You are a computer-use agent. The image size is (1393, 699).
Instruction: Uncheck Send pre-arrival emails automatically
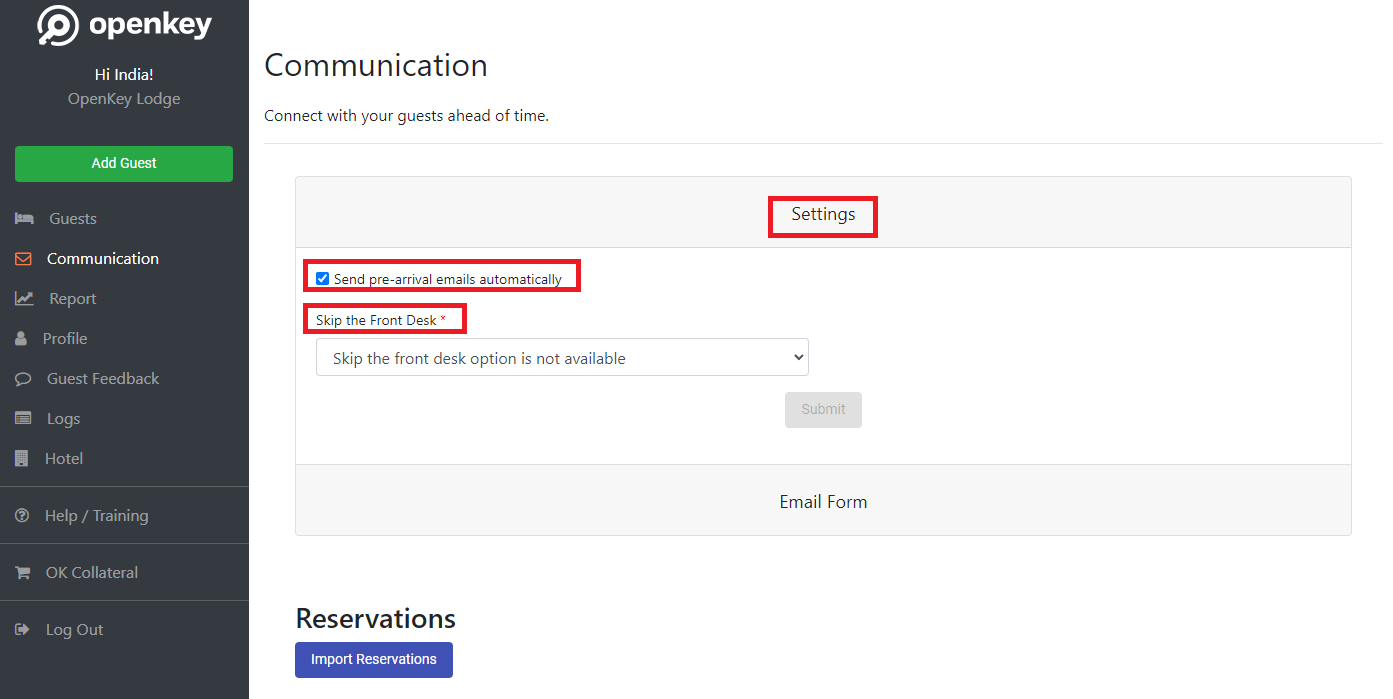pos(322,278)
